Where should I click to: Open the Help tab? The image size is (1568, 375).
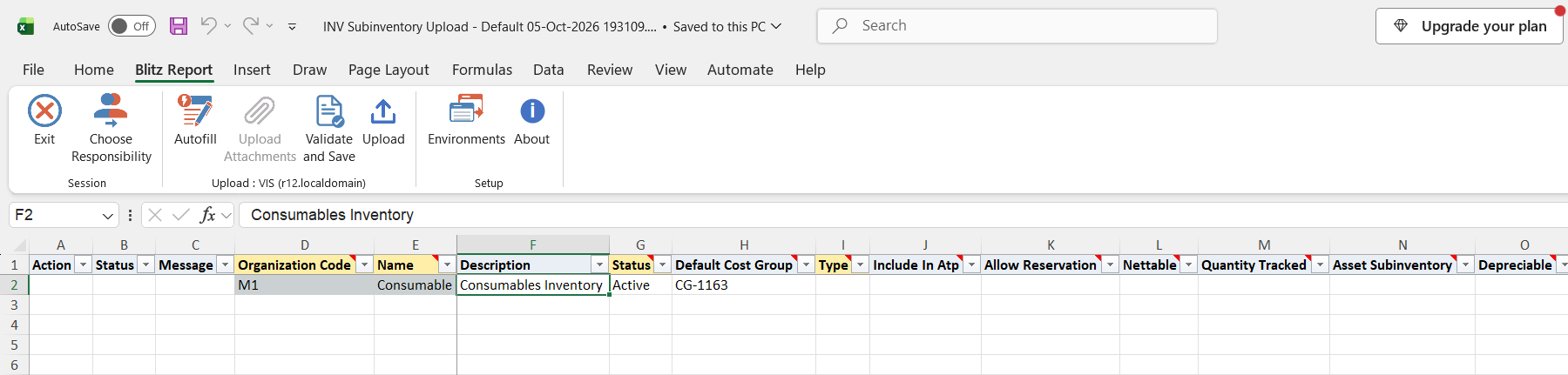click(810, 70)
